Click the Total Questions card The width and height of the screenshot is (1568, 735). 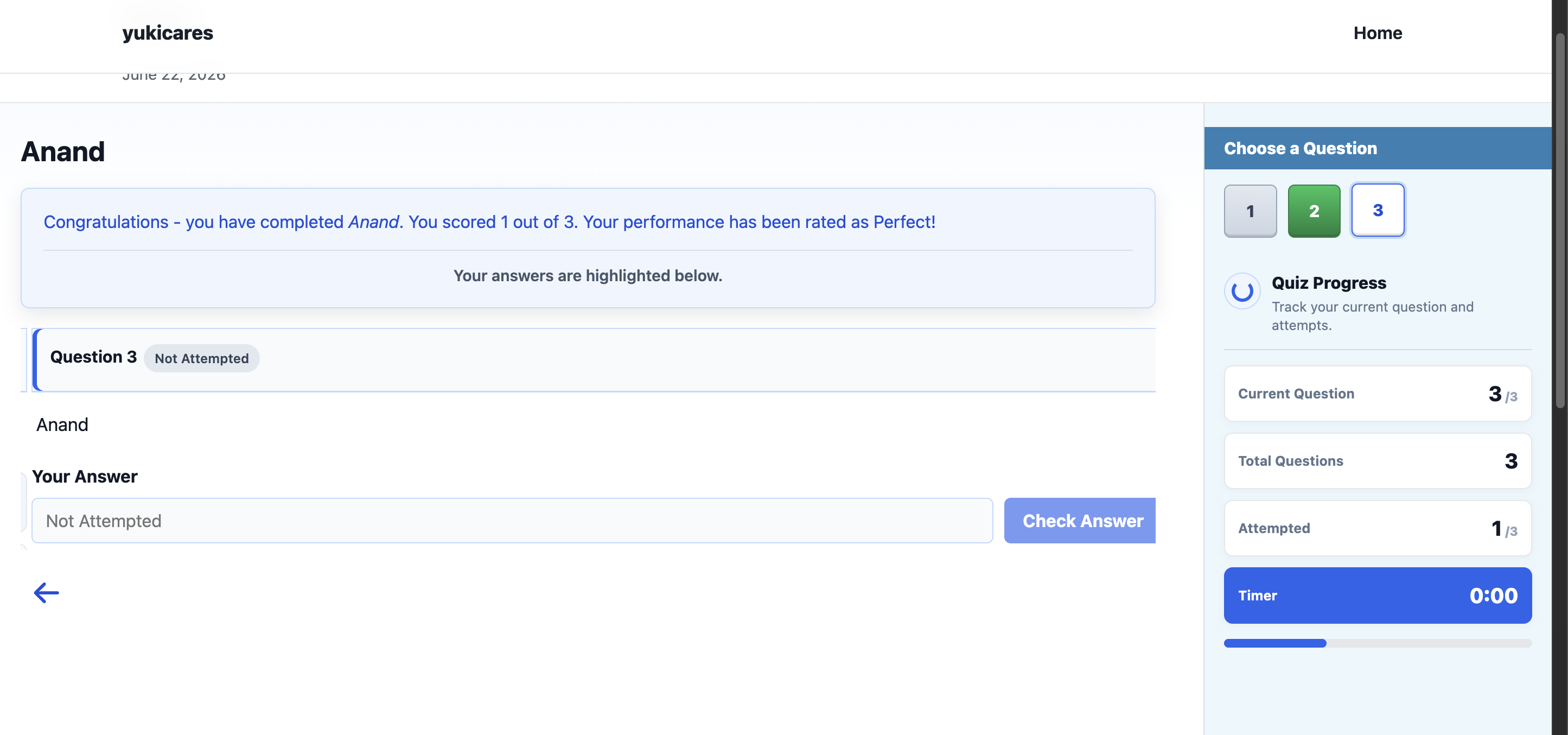click(1378, 460)
